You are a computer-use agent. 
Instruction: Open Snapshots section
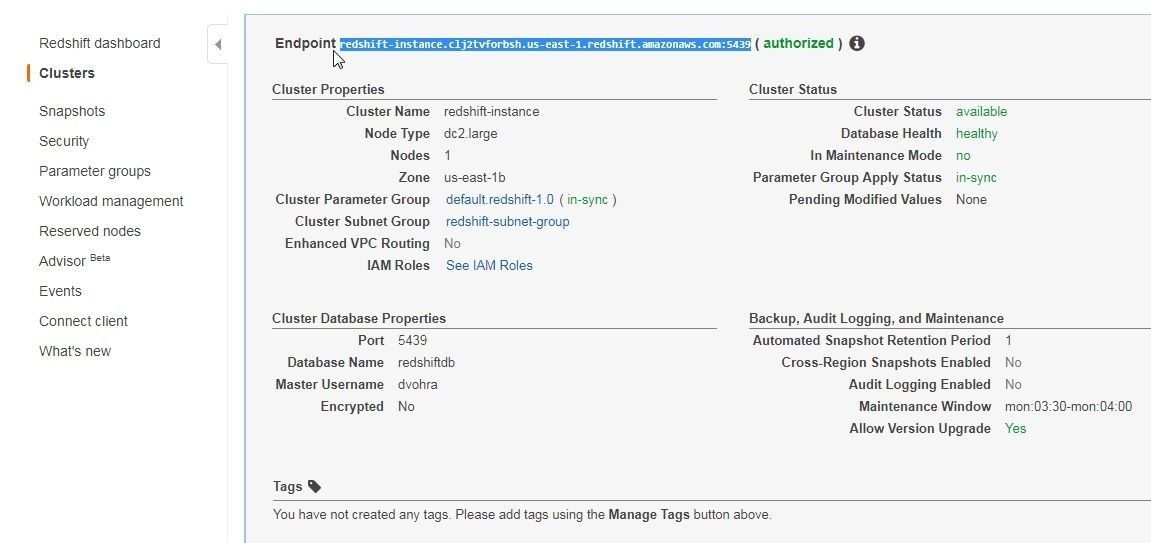(x=72, y=112)
